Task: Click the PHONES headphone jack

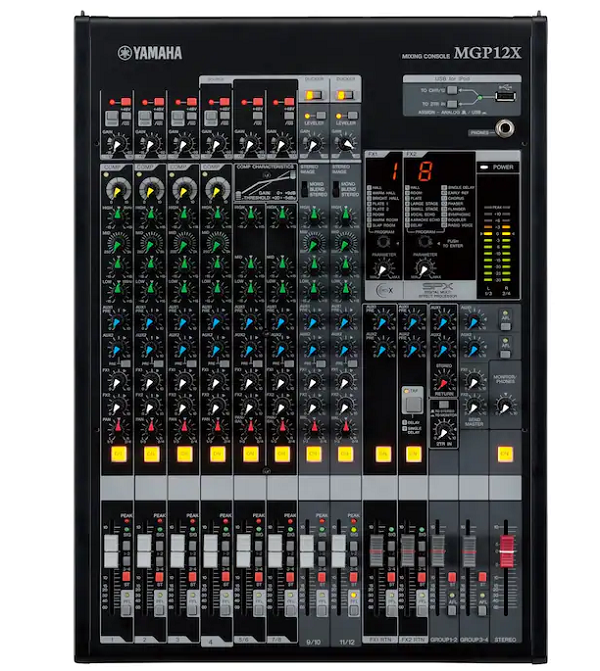Action: [505, 128]
